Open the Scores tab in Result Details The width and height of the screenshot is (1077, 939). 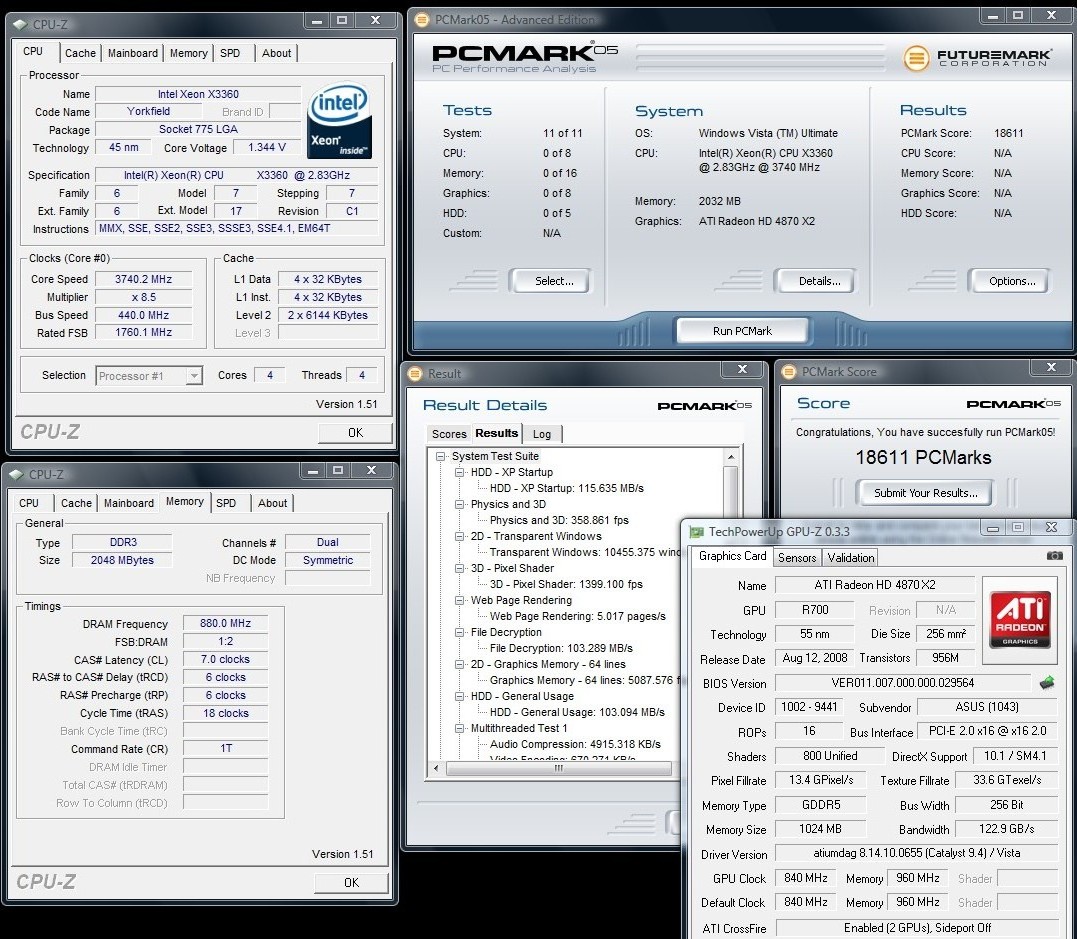click(449, 434)
